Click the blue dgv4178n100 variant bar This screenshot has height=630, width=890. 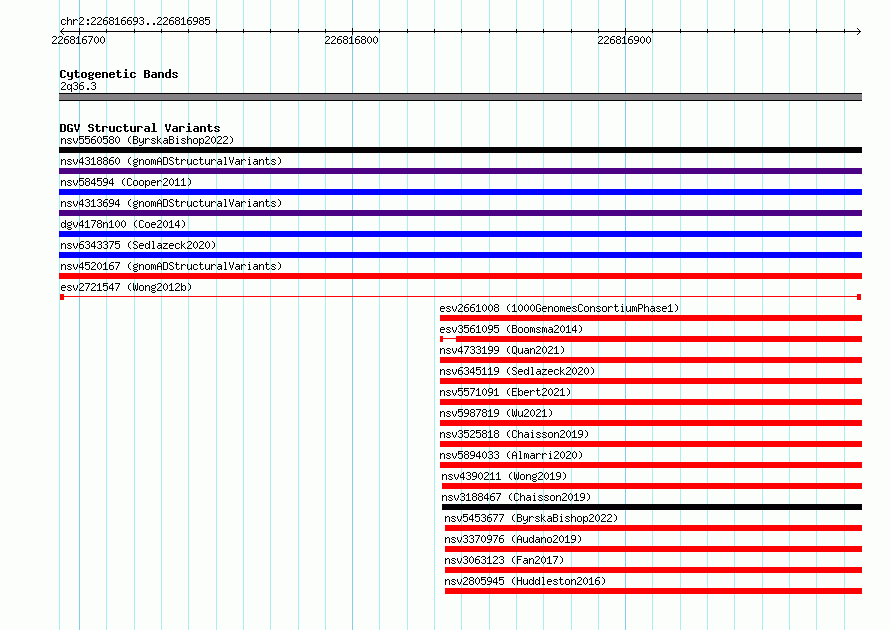[460, 234]
